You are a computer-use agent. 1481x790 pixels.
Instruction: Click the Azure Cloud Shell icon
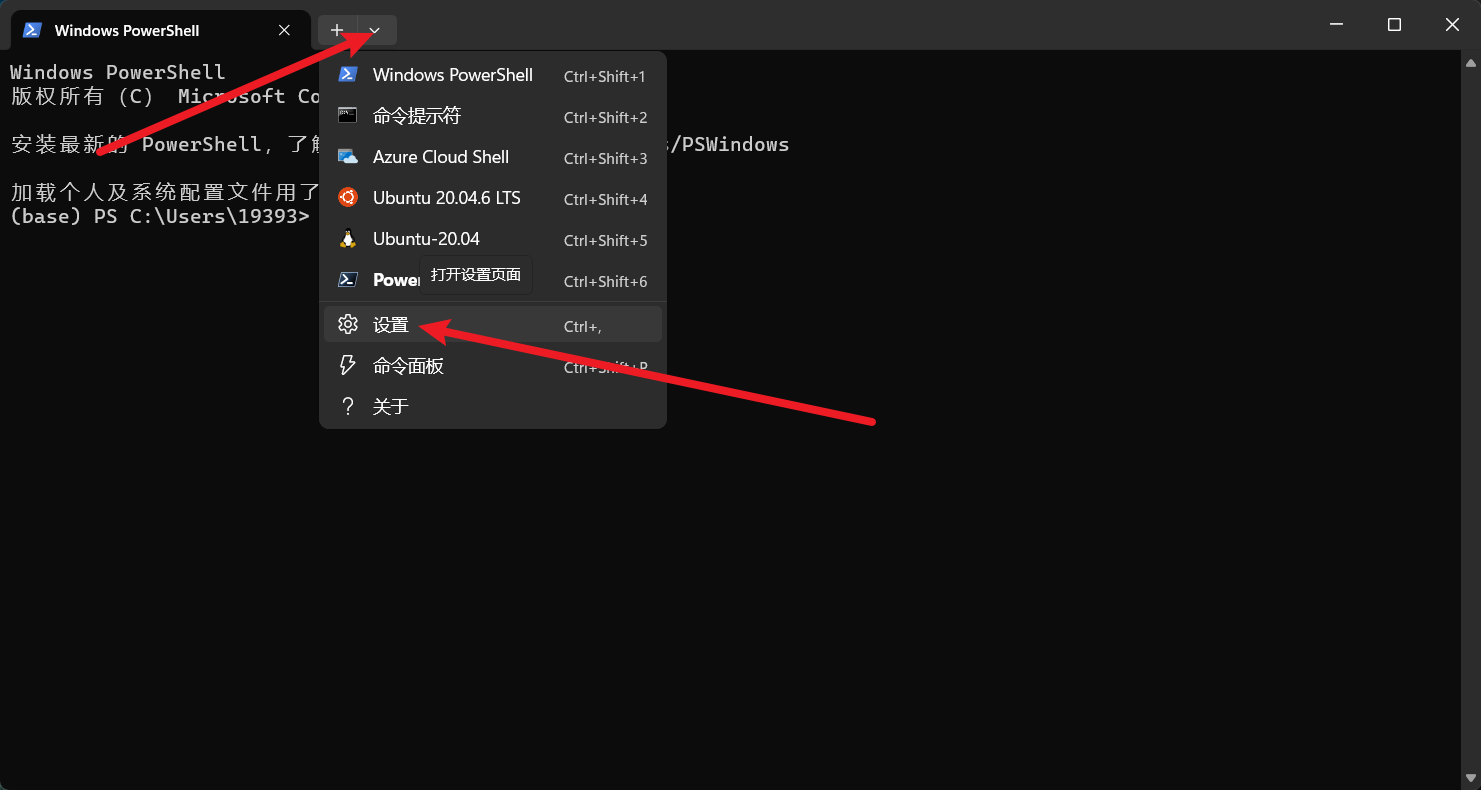coord(348,157)
